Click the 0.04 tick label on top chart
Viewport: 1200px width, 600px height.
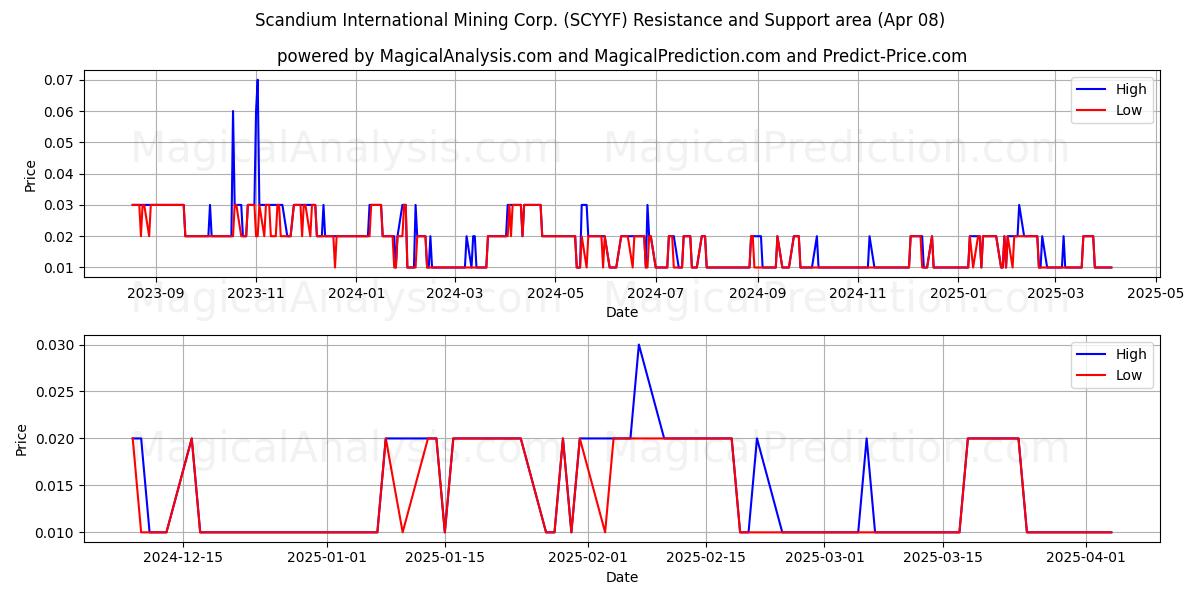(x=61, y=174)
